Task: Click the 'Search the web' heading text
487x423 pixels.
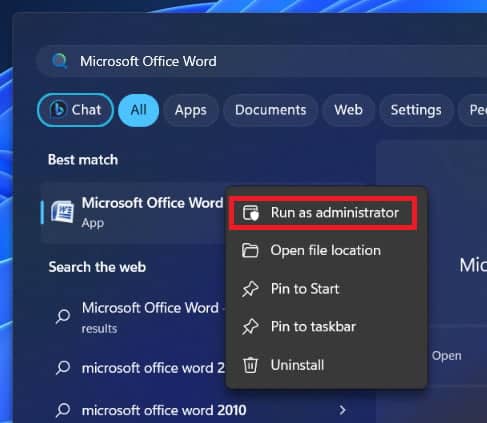Action: pos(97,267)
